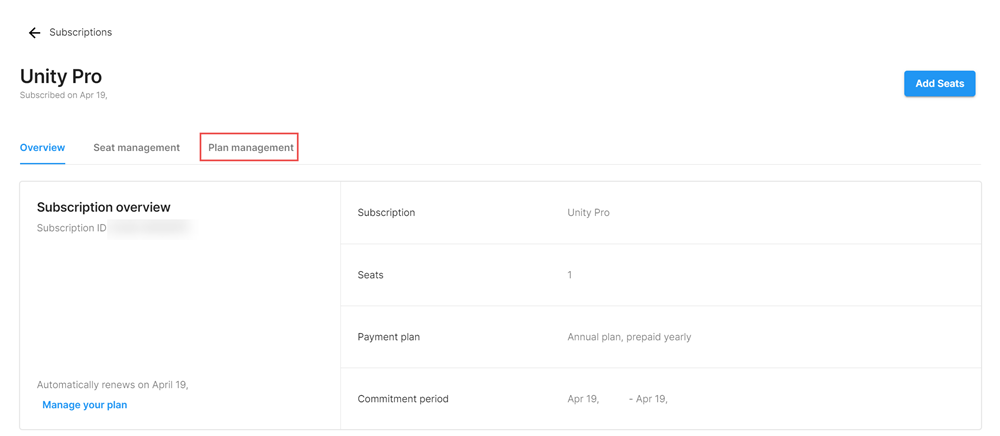Go back via Subscriptions breadcrumb link

[80, 32]
